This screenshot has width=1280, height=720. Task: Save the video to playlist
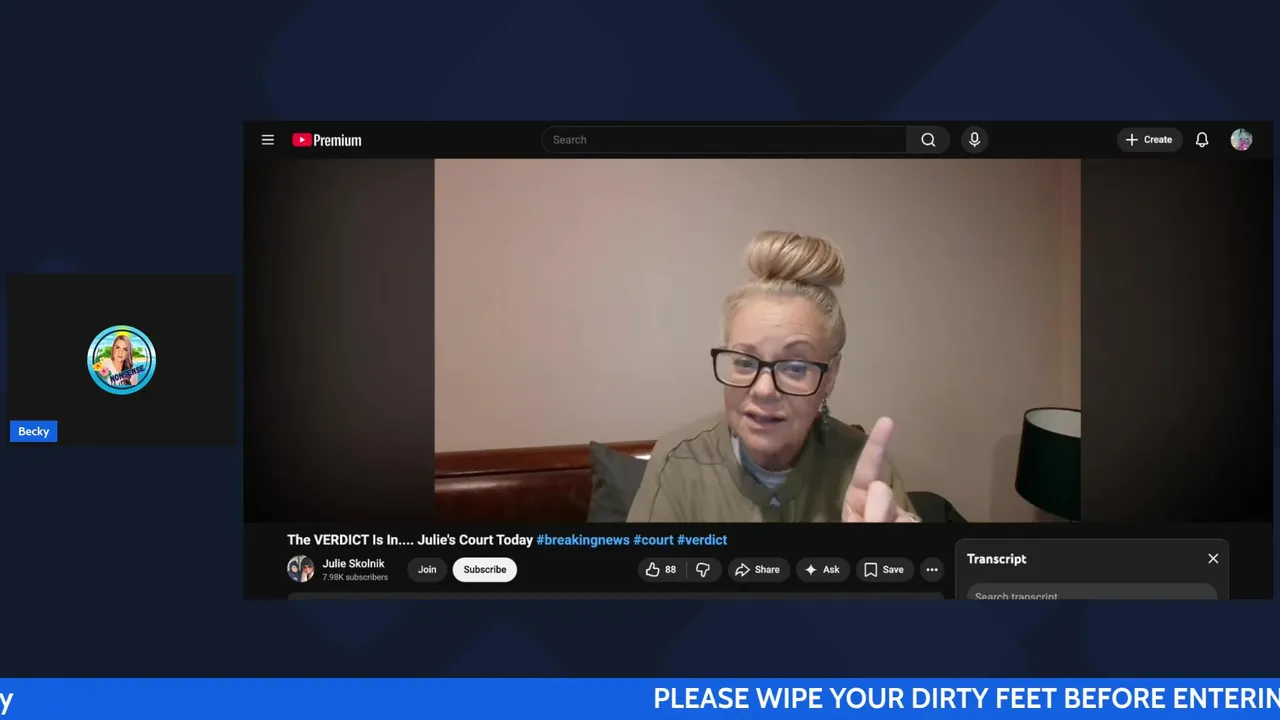884,569
